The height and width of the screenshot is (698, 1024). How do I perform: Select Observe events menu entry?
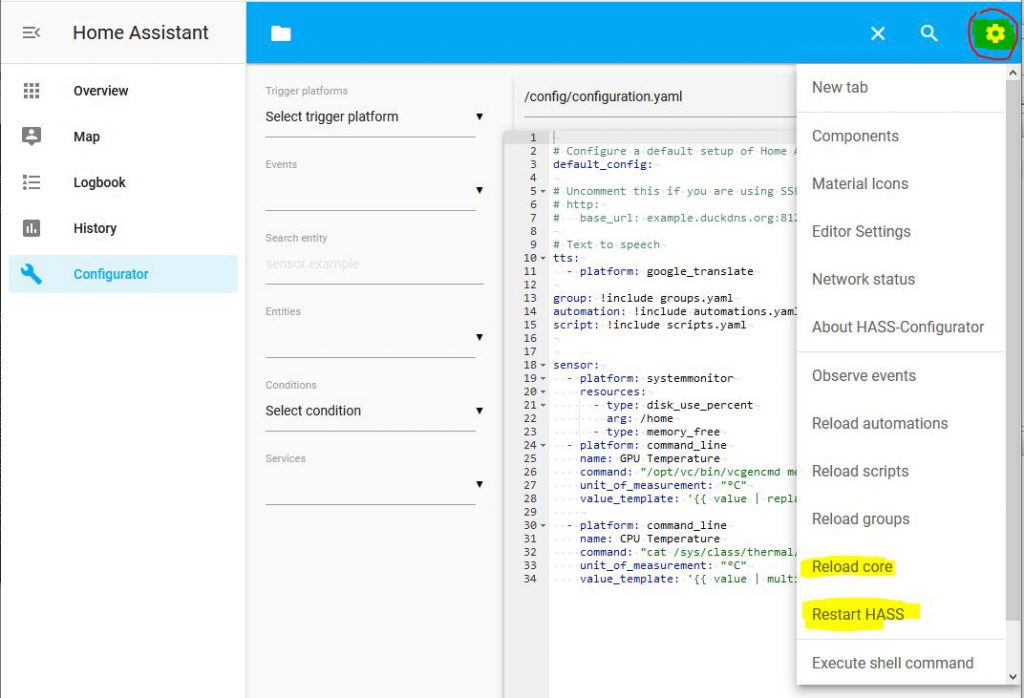901,375
